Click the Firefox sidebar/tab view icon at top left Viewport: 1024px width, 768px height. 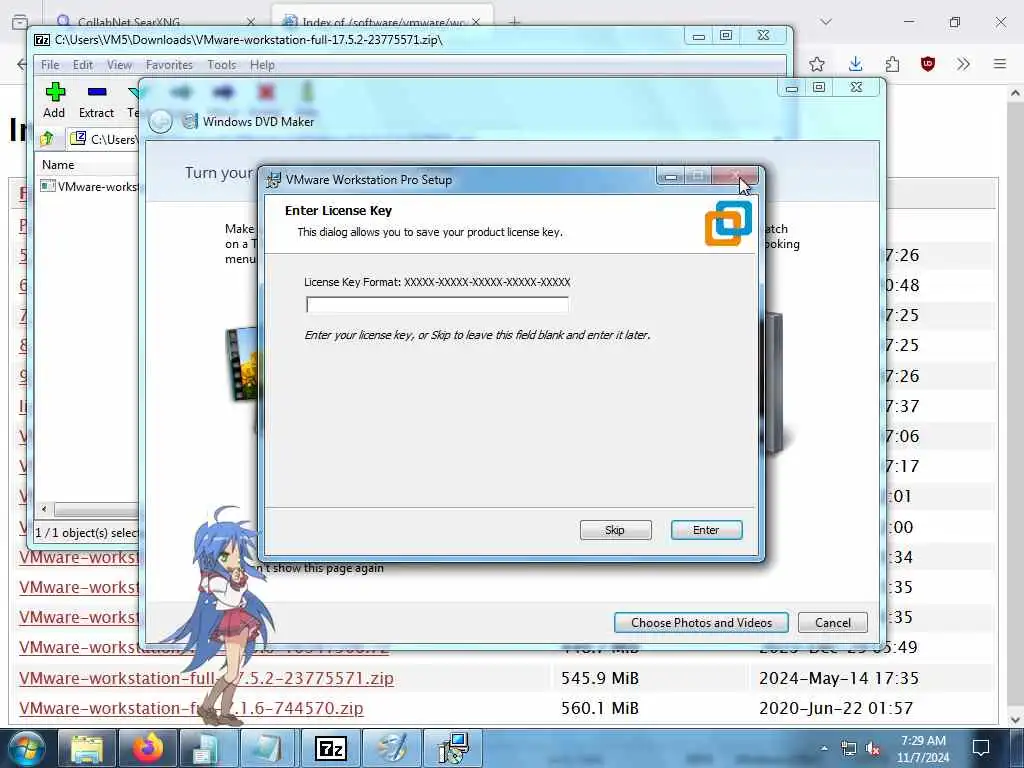(20, 22)
